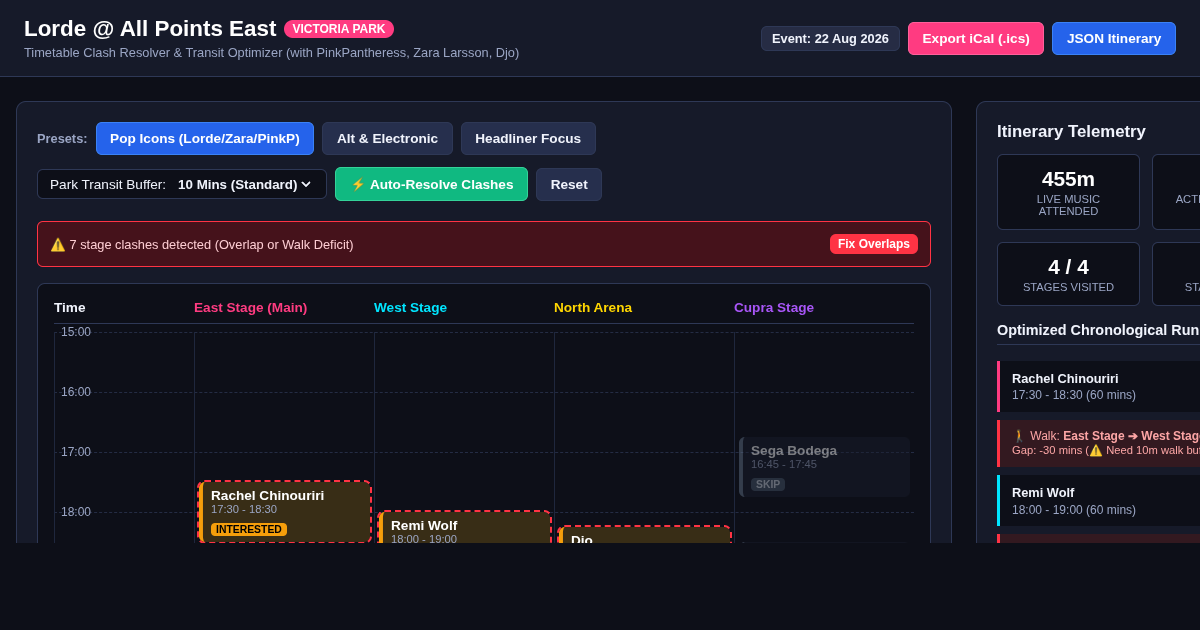Select Rachel Chinouriri in the chronological run list
The height and width of the screenshot is (630, 1200).
click(x=1100, y=386)
